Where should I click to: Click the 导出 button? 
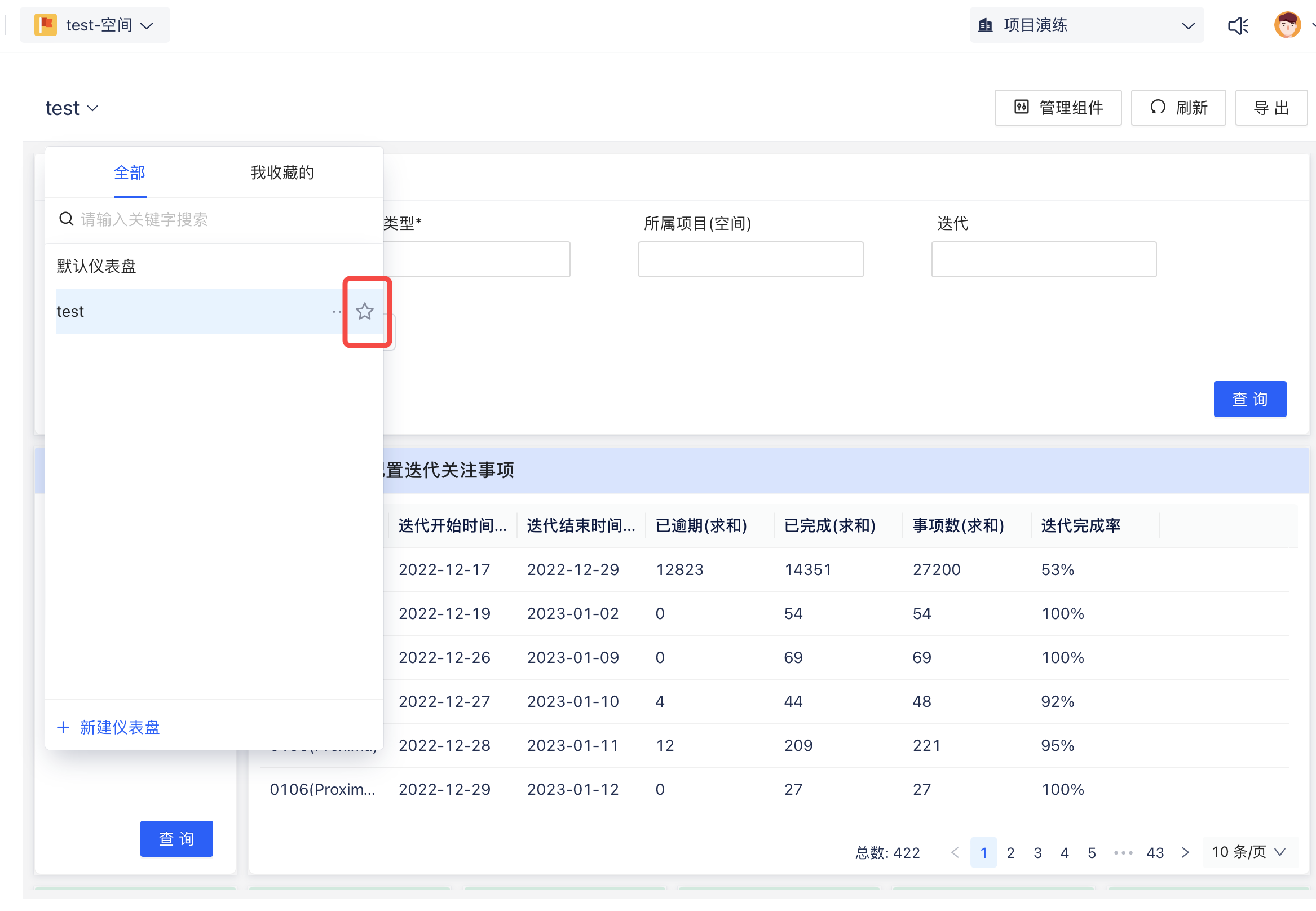(1271, 108)
